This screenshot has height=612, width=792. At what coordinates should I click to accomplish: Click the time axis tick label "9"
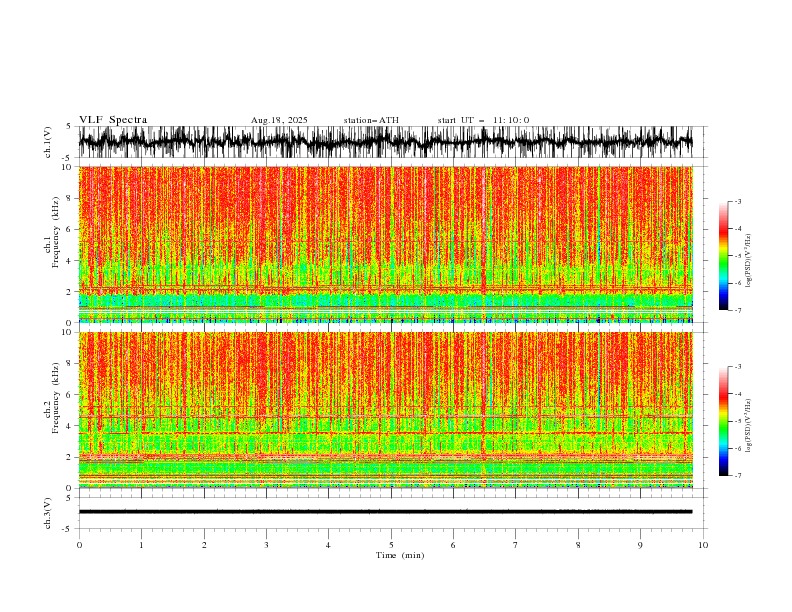[x=640, y=545]
